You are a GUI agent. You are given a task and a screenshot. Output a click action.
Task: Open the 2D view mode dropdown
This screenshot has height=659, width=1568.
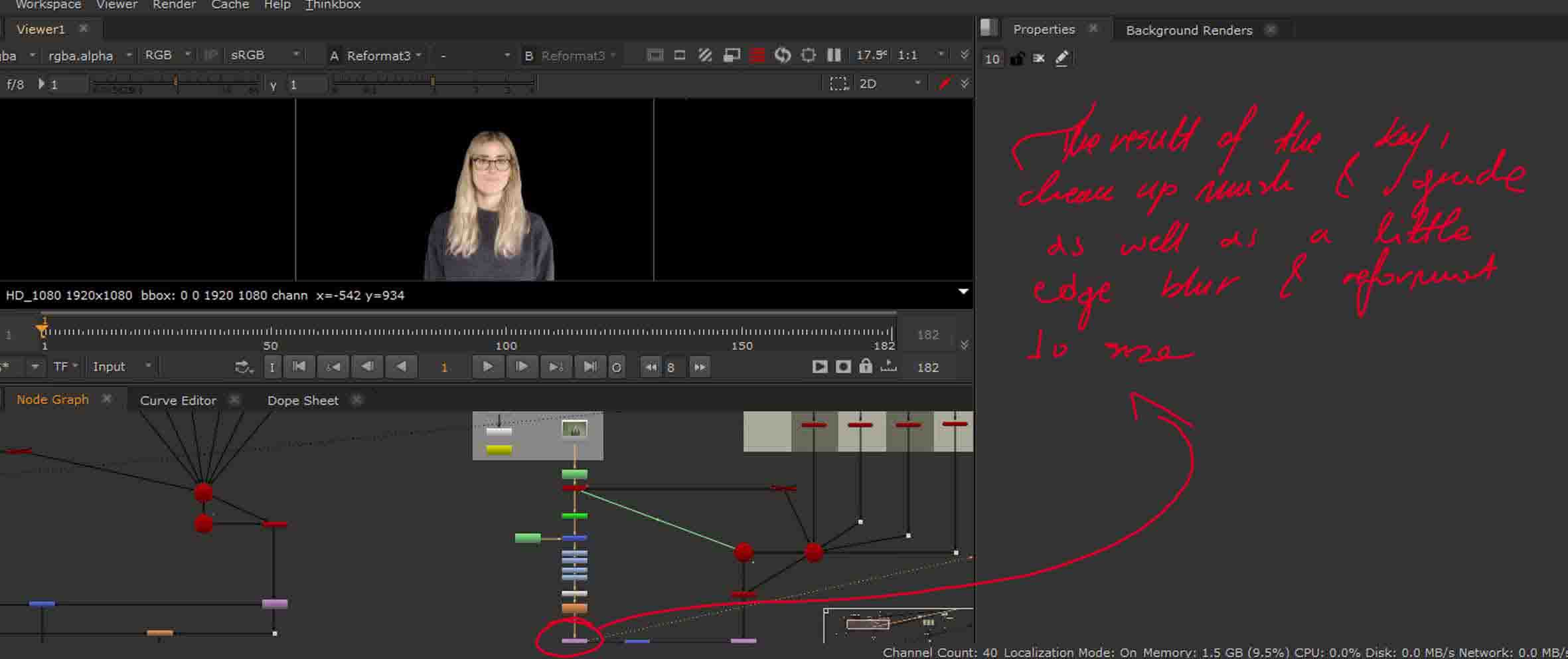point(890,84)
